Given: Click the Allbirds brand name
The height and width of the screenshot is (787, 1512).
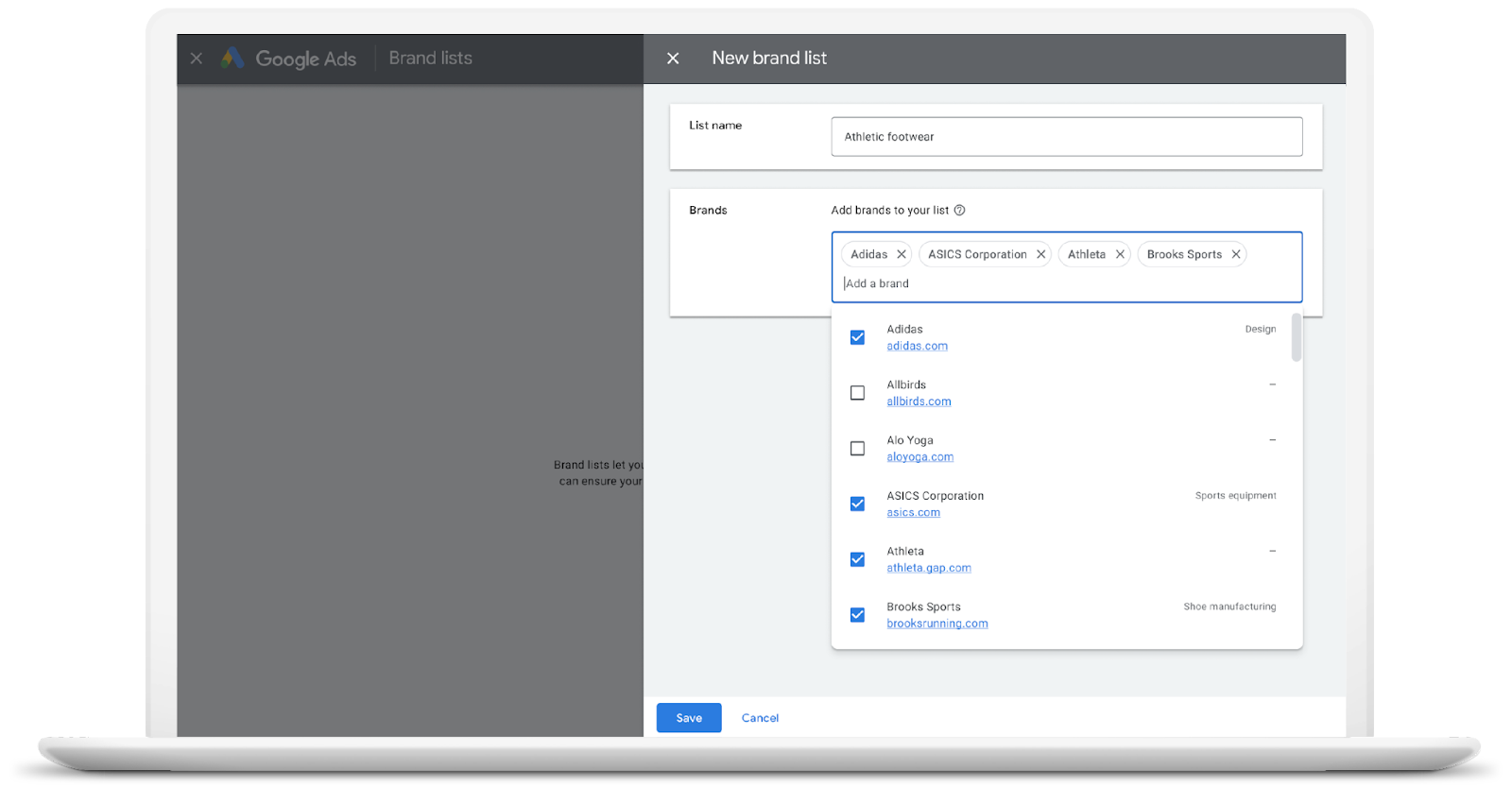Looking at the screenshot, I should pos(906,385).
